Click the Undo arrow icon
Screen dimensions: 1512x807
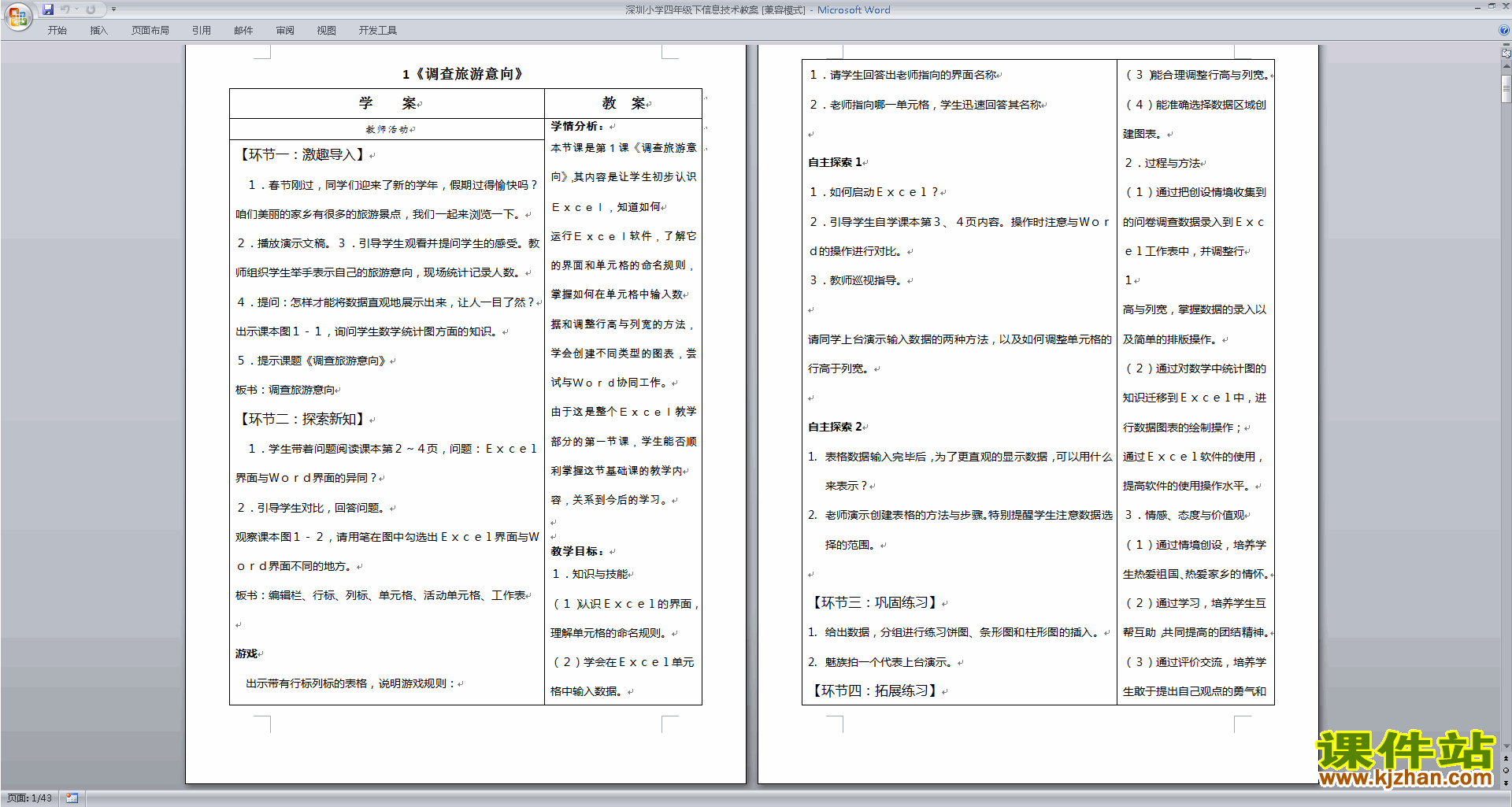pyautogui.click(x=65, y=9)
